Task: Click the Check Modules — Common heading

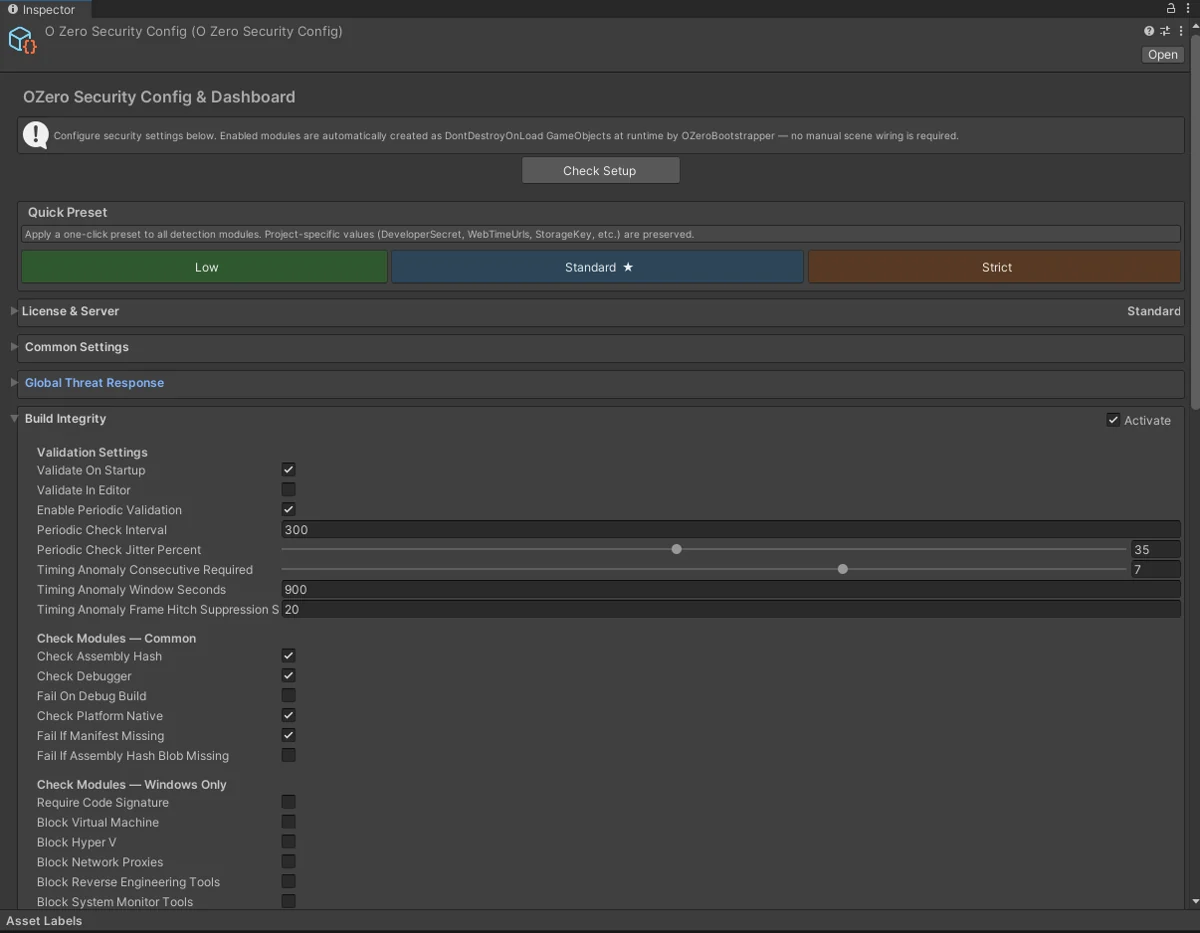Action: (116, 638)
